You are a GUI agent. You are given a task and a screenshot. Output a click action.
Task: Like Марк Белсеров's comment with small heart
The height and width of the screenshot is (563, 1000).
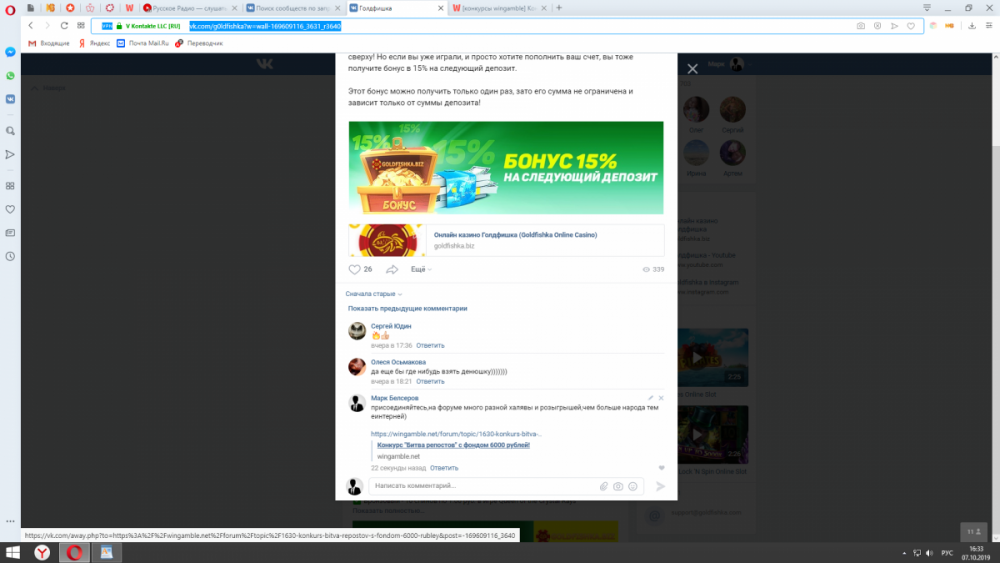click(661, 468)
